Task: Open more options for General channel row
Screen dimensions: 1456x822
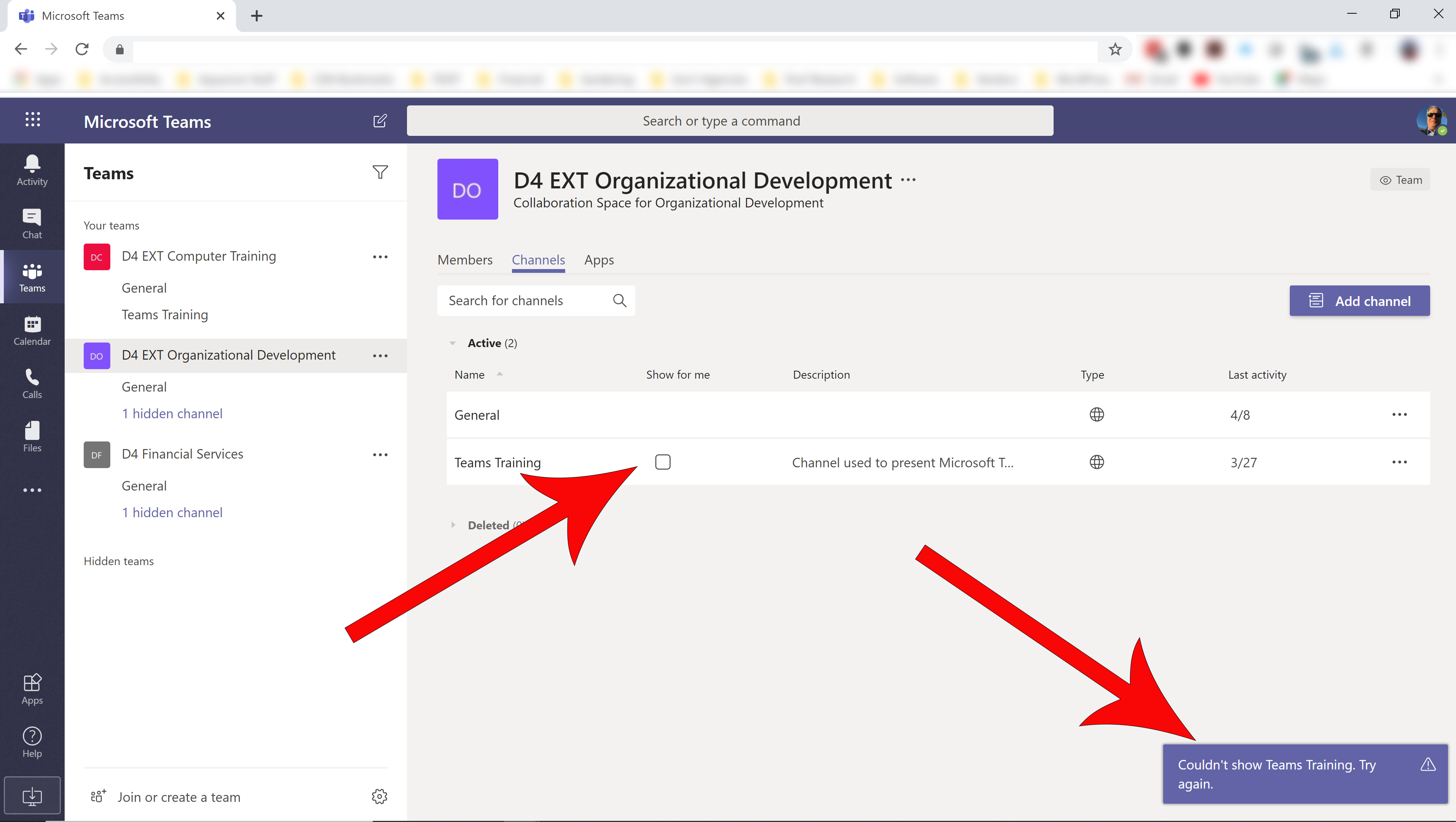Action: (1399, 414)
